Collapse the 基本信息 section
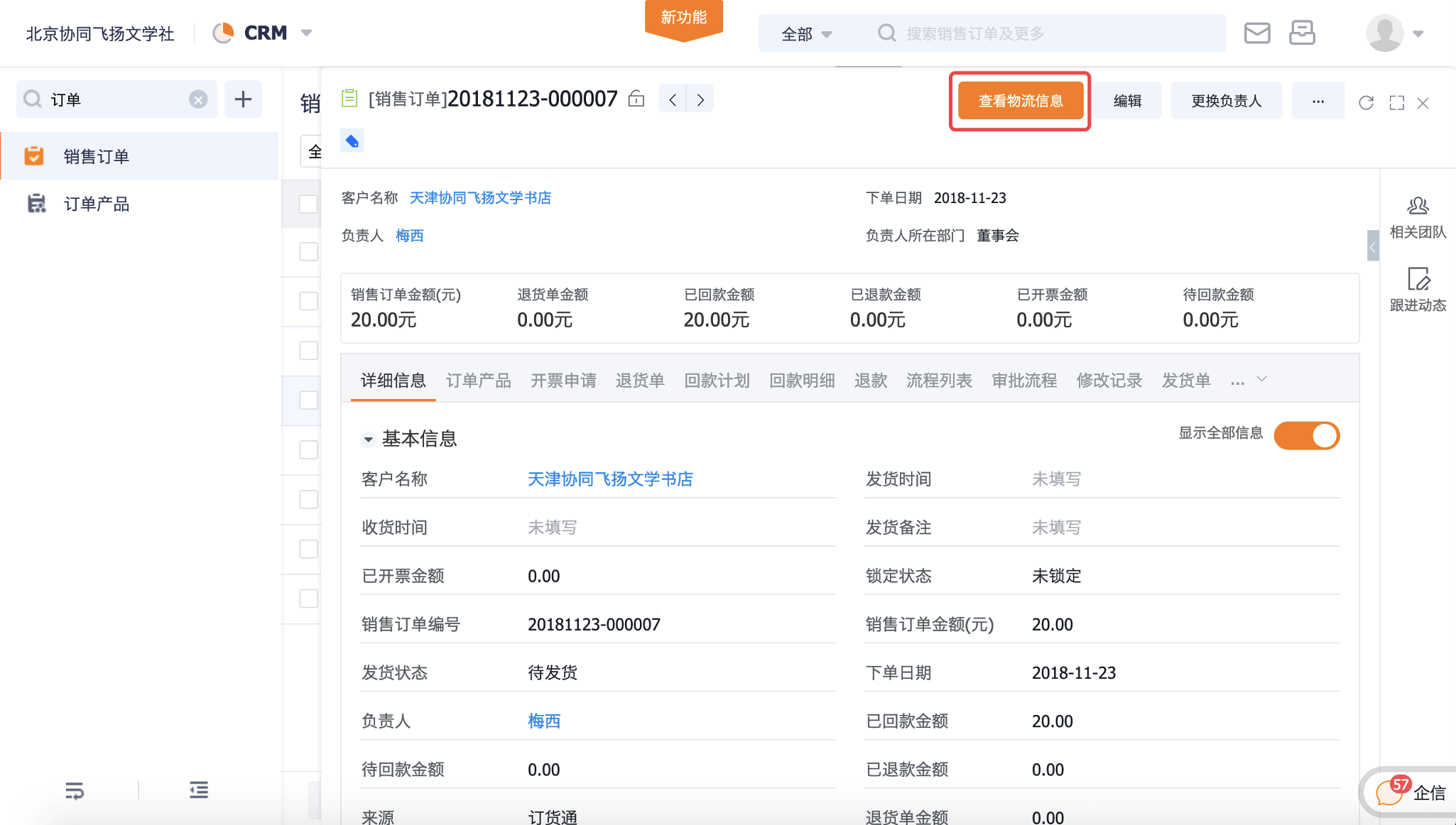Image resolution: width=1456 pixels, height=825 pixels. (368, 439)
